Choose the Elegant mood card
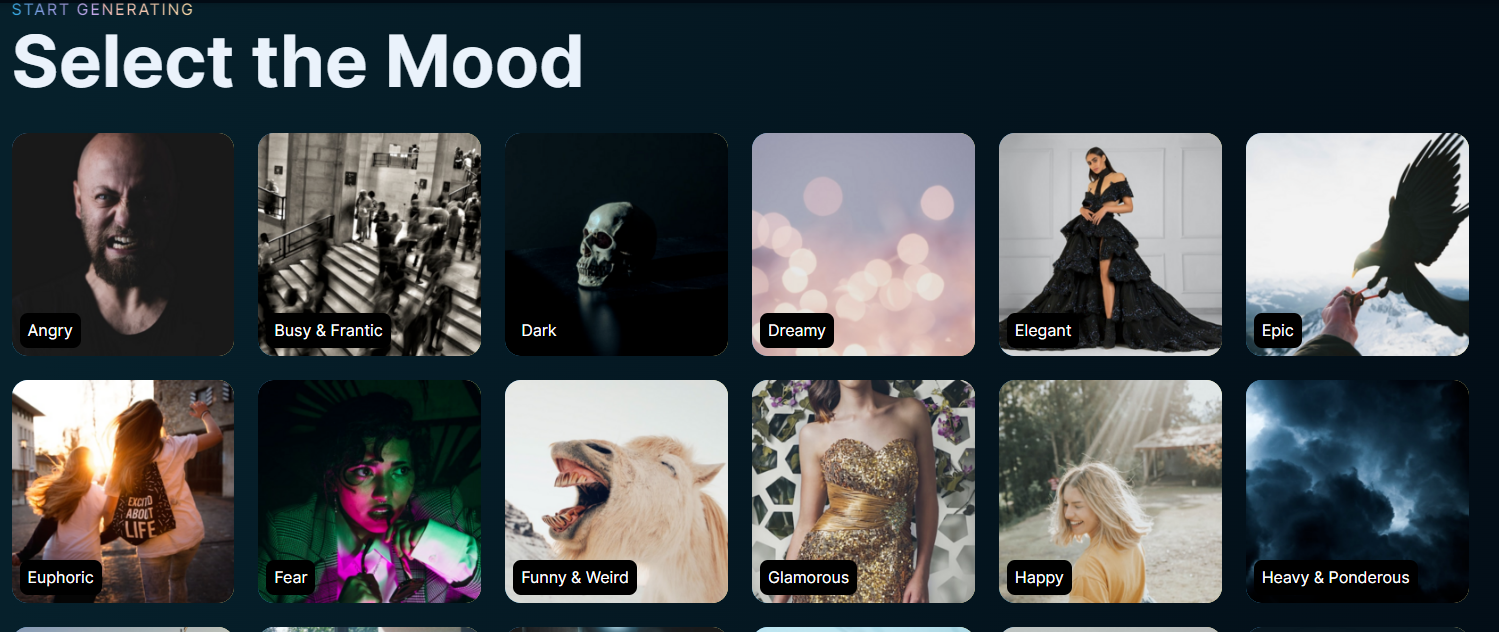 tap(1110, 244)
